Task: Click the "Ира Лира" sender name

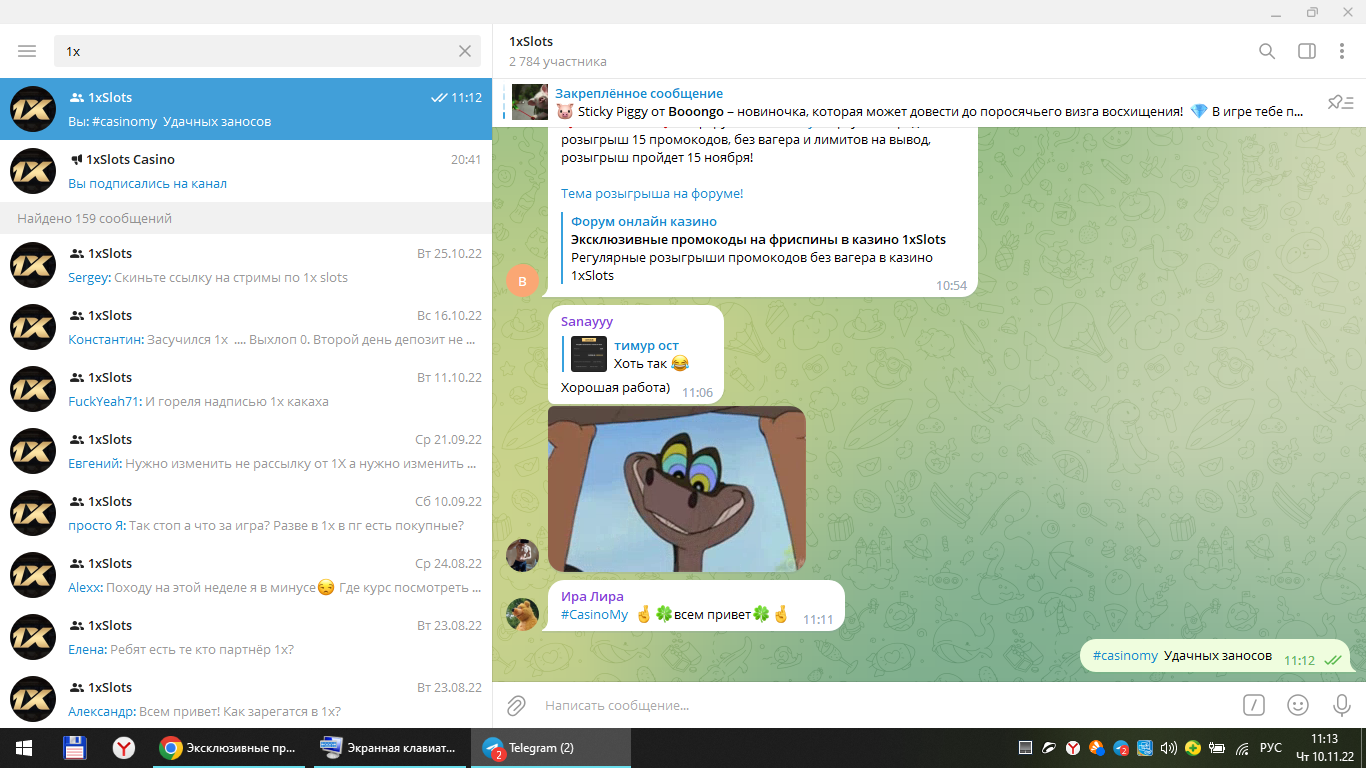Action: click(x=592, y=597)
